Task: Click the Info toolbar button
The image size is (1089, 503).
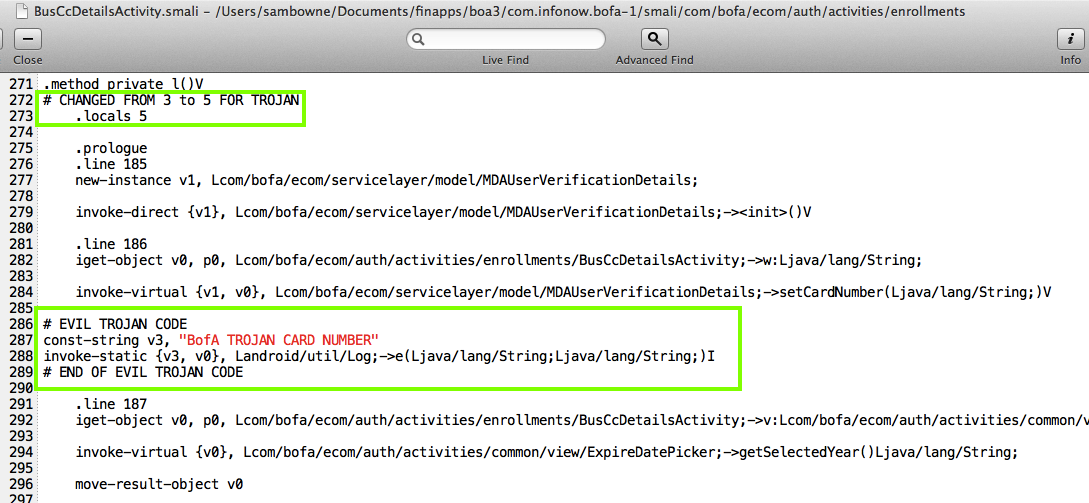Action: coord(1071,39)
